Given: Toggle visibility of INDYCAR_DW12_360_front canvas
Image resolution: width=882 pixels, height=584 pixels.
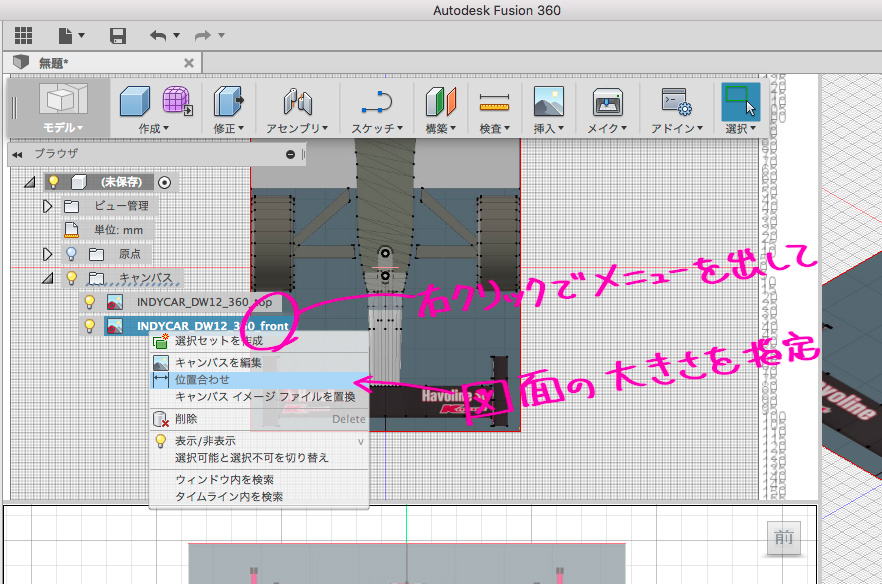Looking at the screenshot, I should pyautogui.click(x=89, y=326).
